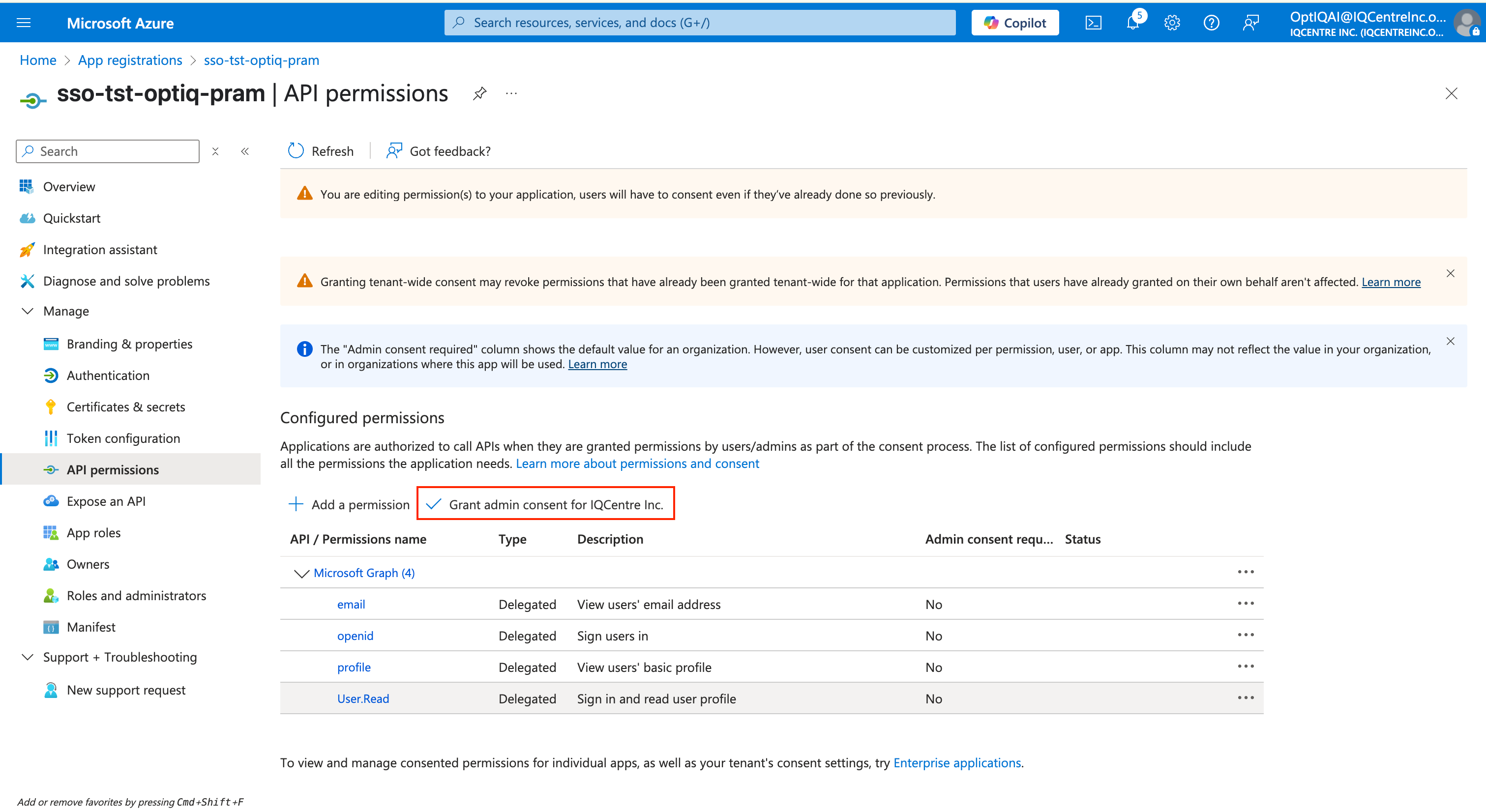Dismiss the tenant-wide consent warning banner
This screenshot has width=1486, height=812.
coord(1450,273)
